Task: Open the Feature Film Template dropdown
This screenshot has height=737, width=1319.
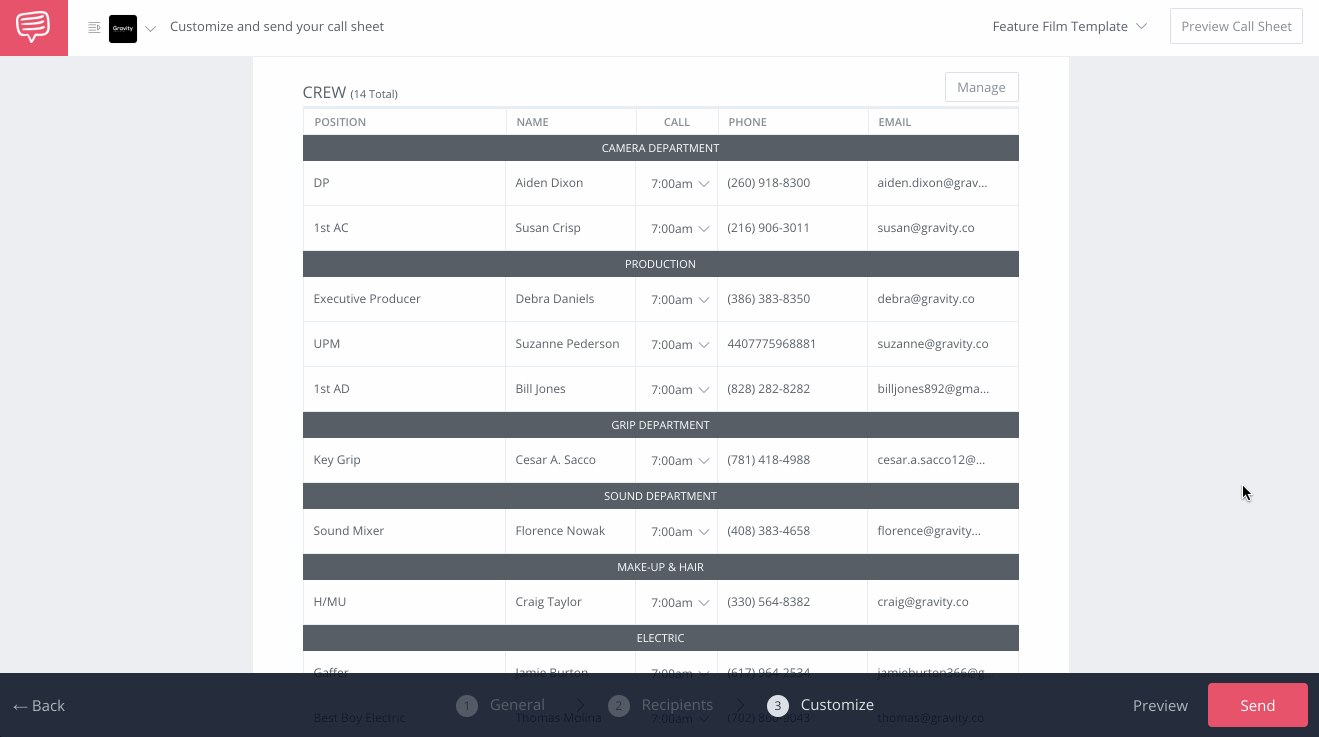Action: click(1069, 26)
